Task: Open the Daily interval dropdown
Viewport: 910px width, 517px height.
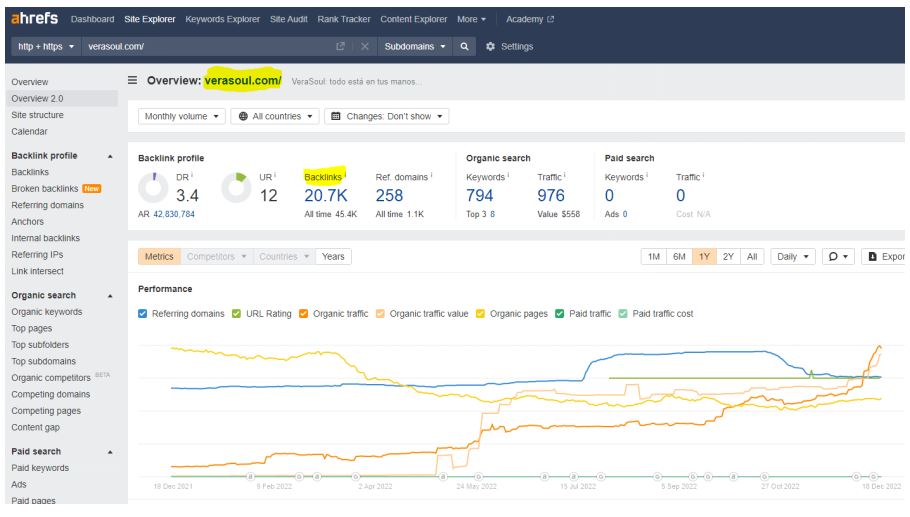Action: [x=793, y=256]
